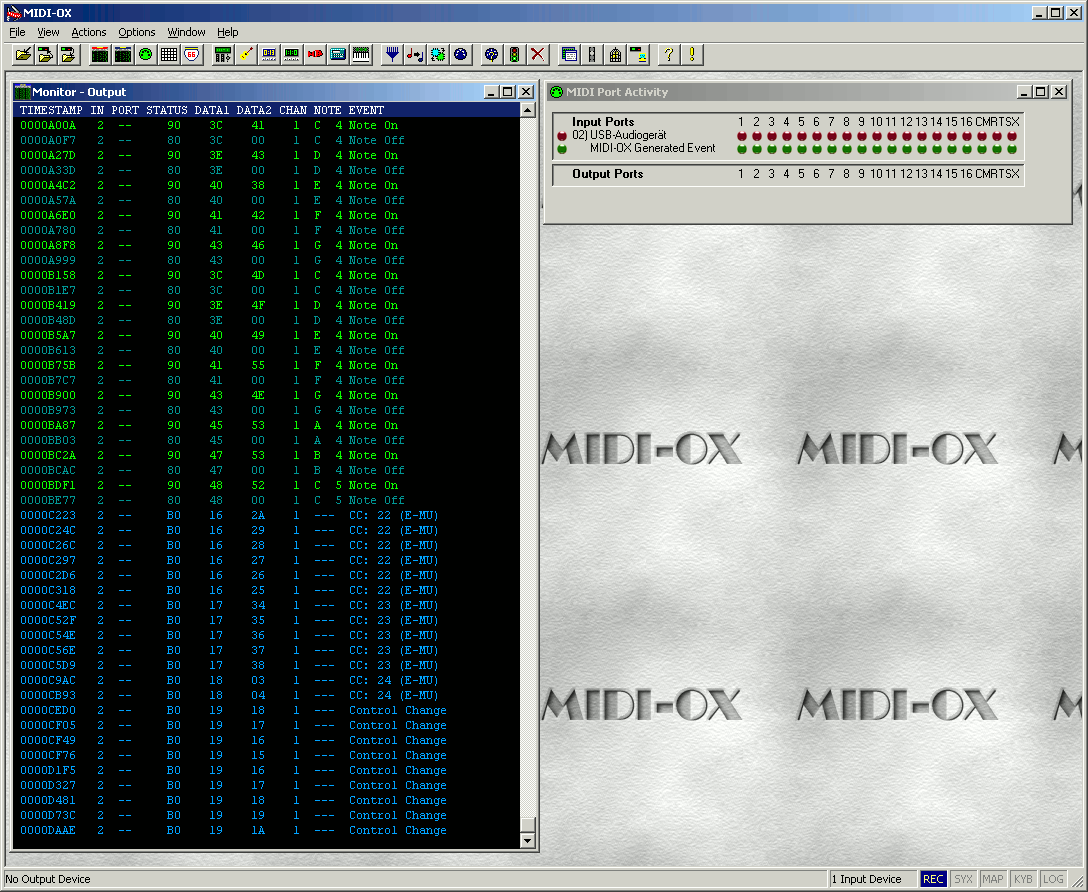The width and height of the screenshot is (1088, 892).
Task: Open the Window menu
Action: [x=186, y=32]
